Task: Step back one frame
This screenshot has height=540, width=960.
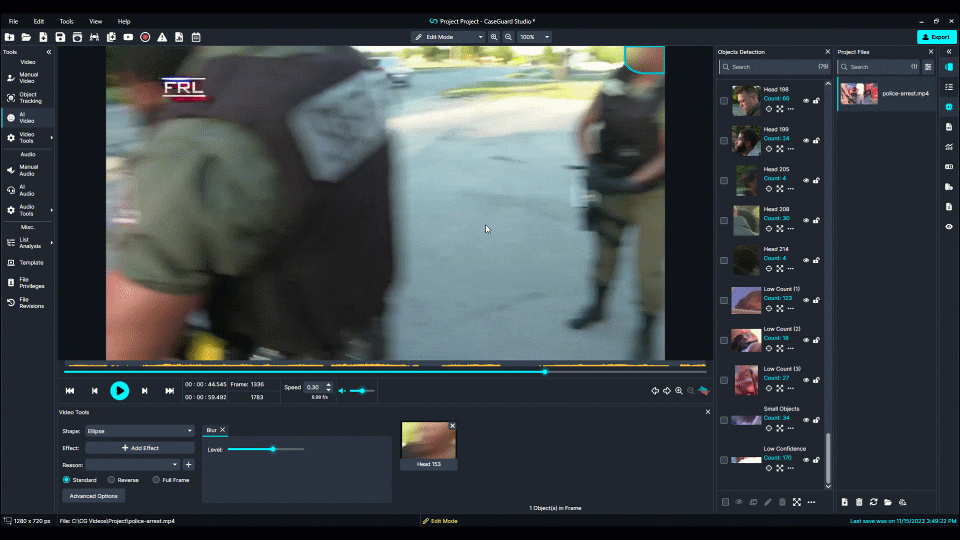Action: pyautogui.click(x=94, y=391)
